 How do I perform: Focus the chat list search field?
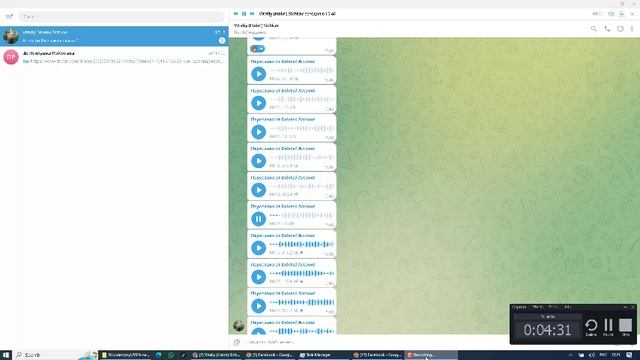pos(121,17)
